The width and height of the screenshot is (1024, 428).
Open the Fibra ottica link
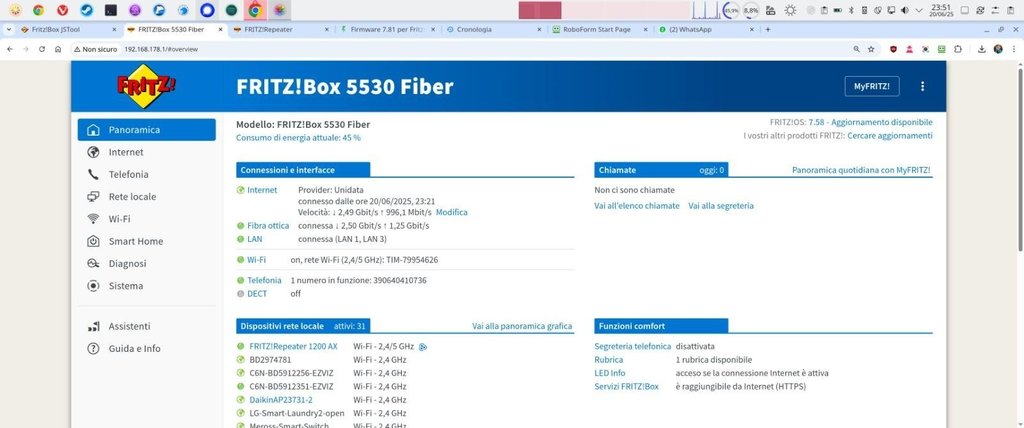pyautogui.click(x=268, y=225)
